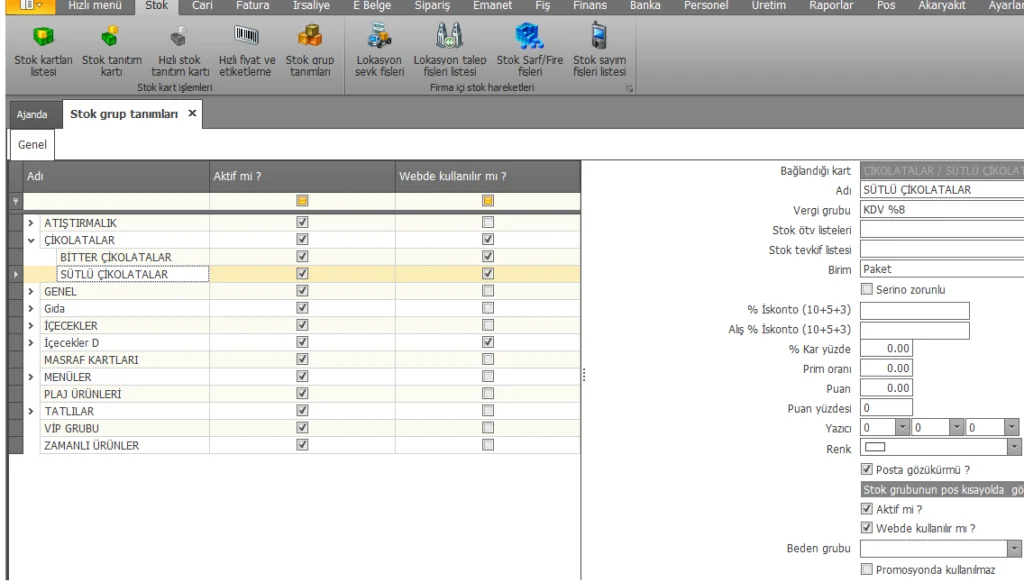1024x582 pixels.
Task: Click the Adı input field
Action: pos(942,189)
